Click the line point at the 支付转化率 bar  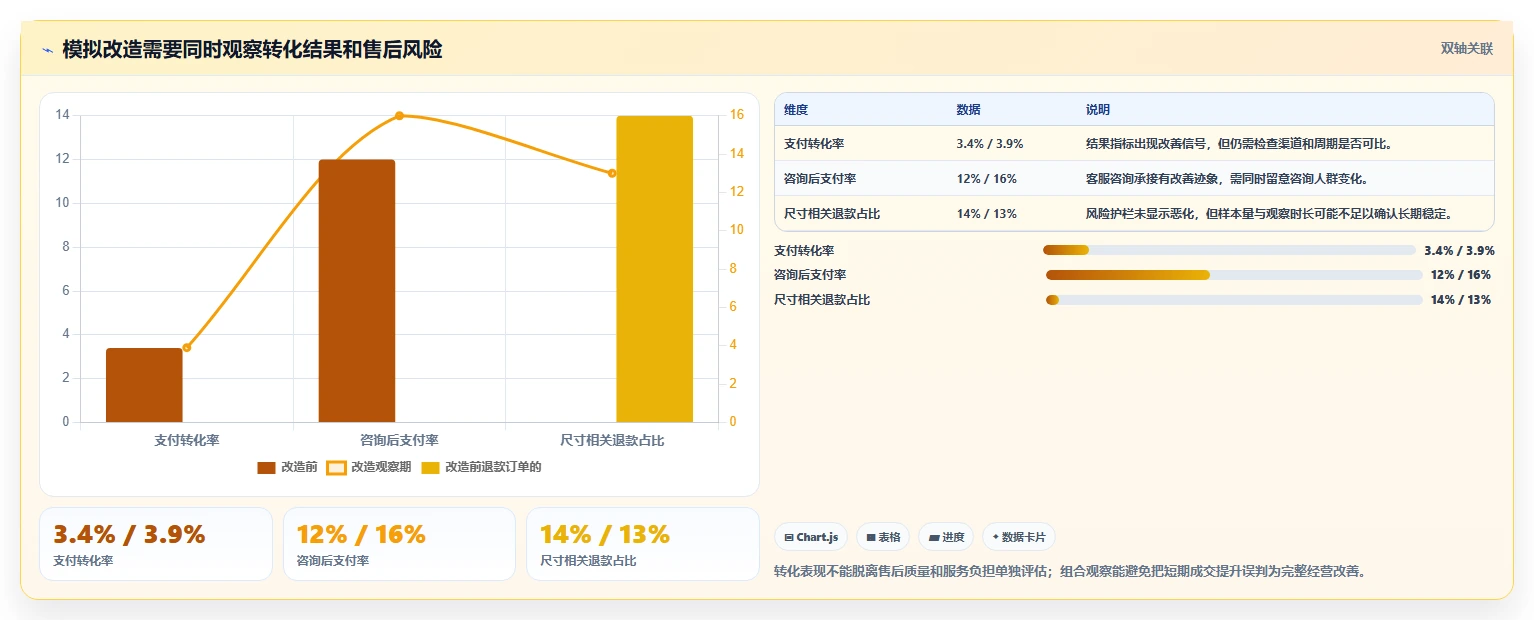coord(187,348)
